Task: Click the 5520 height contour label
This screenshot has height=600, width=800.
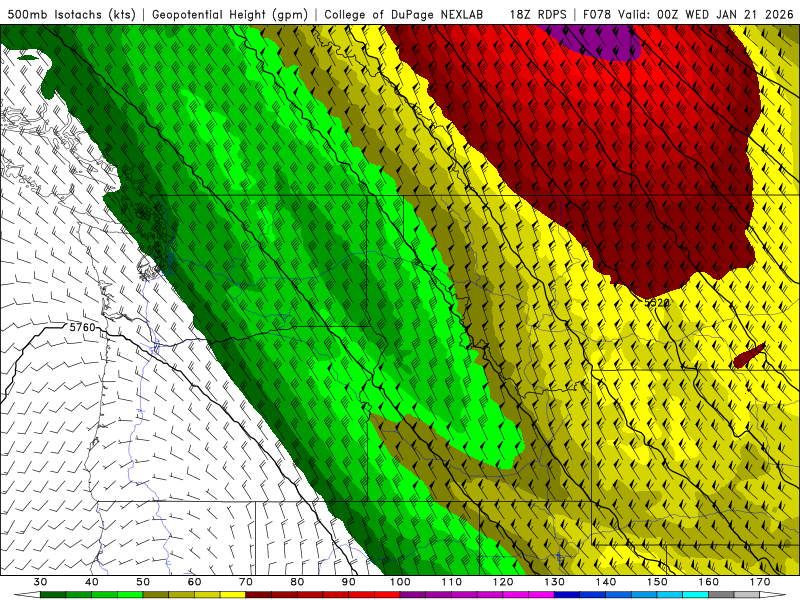Action: click(x=656, y=303)
